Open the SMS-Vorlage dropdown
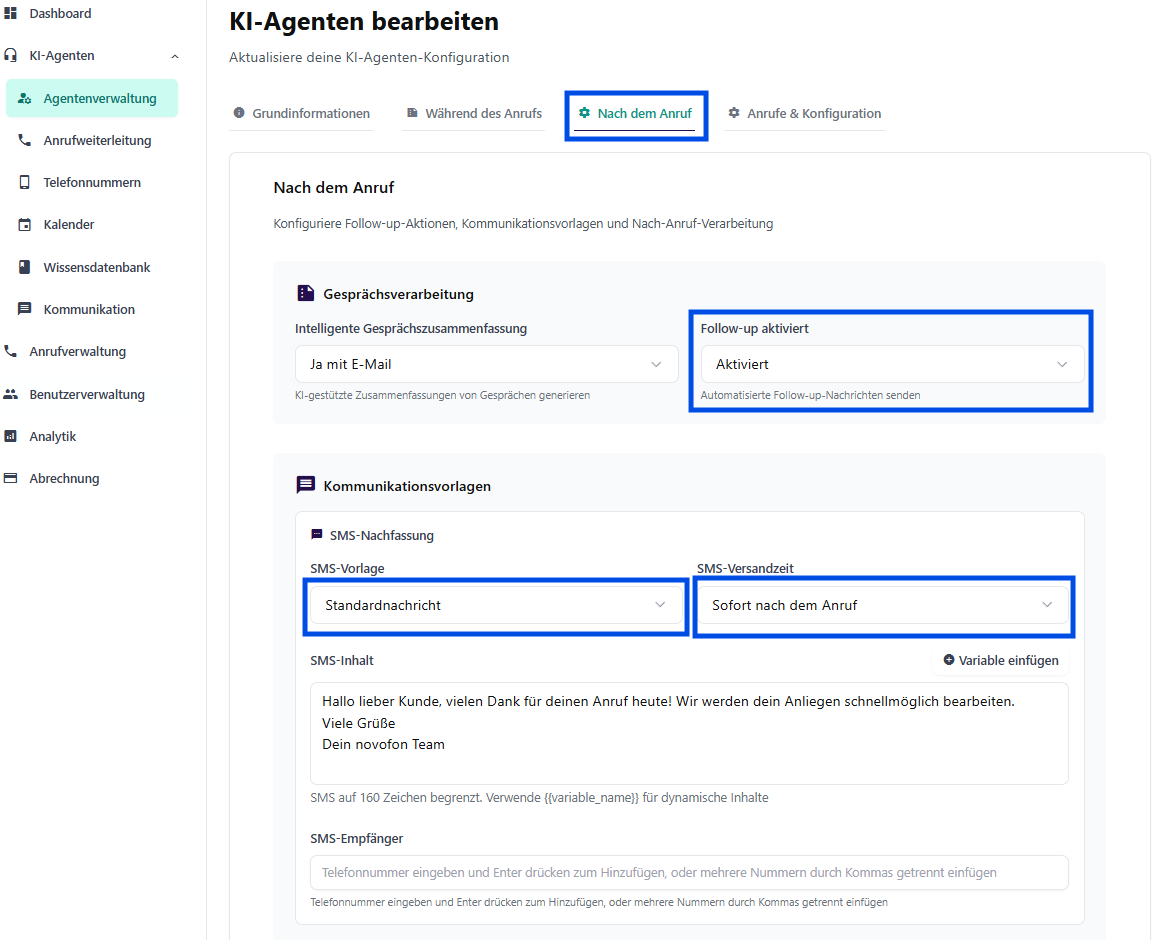This screenshot has height=940, width=1173. click(495, 605)
